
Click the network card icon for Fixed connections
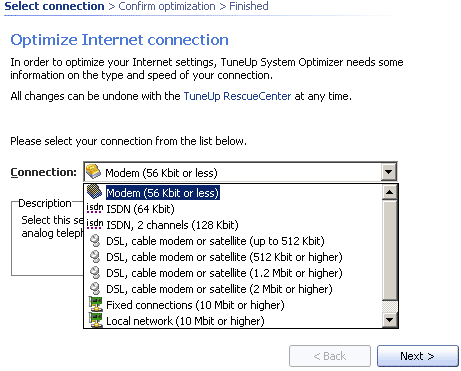pos(96,304)
